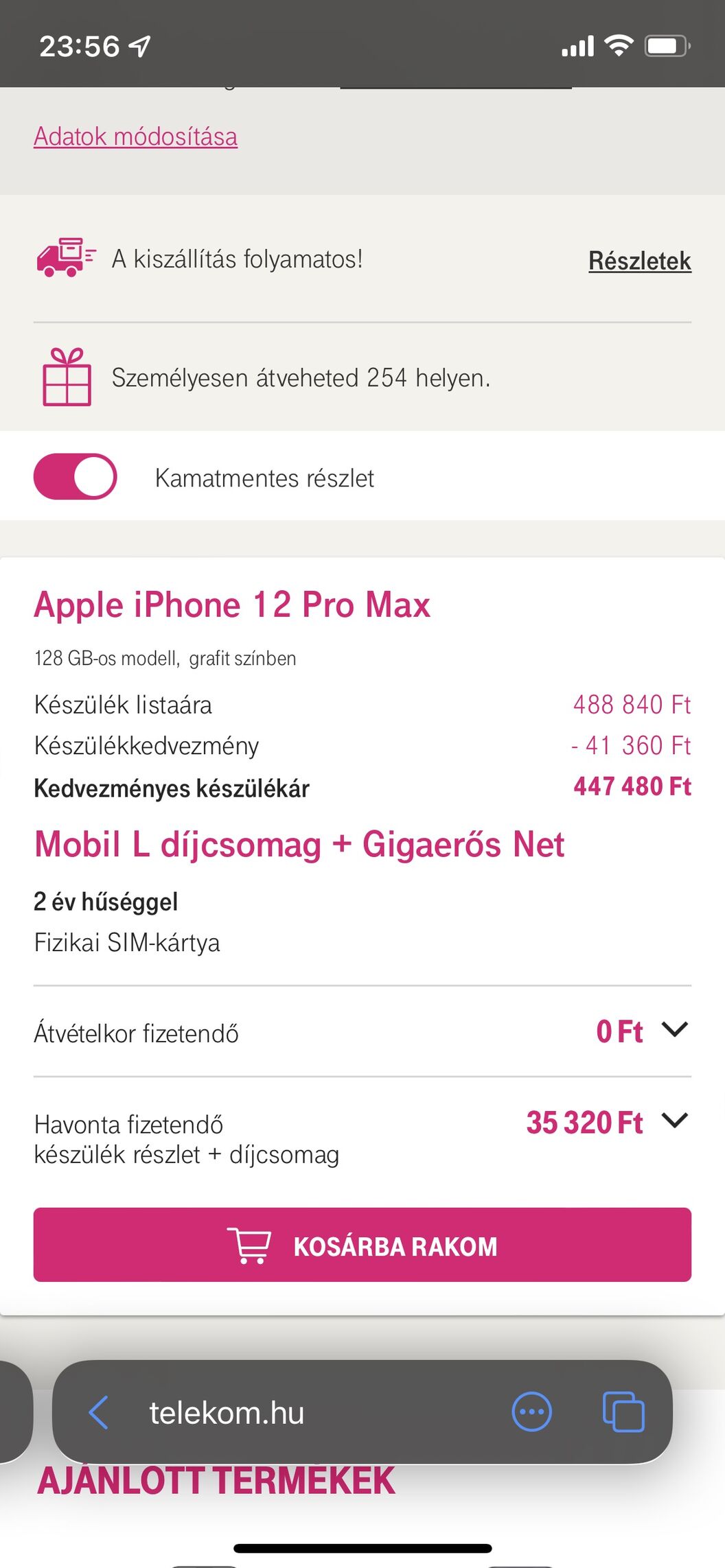
Task: Open the Adatok módosítása link
Action: pos(136,137)
